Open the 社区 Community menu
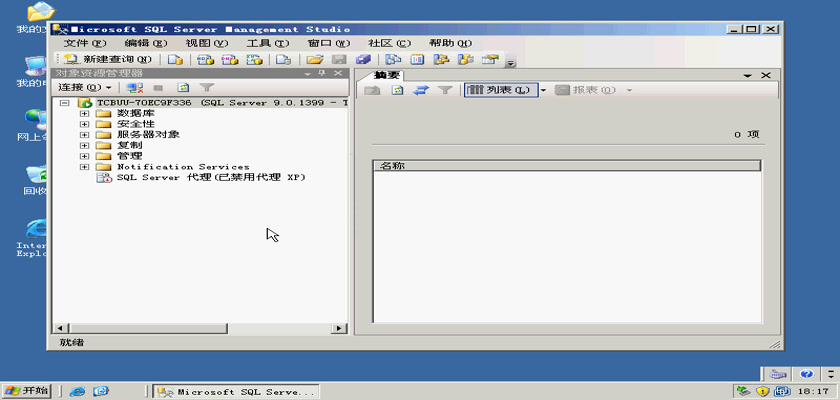 tap(389, 43)
